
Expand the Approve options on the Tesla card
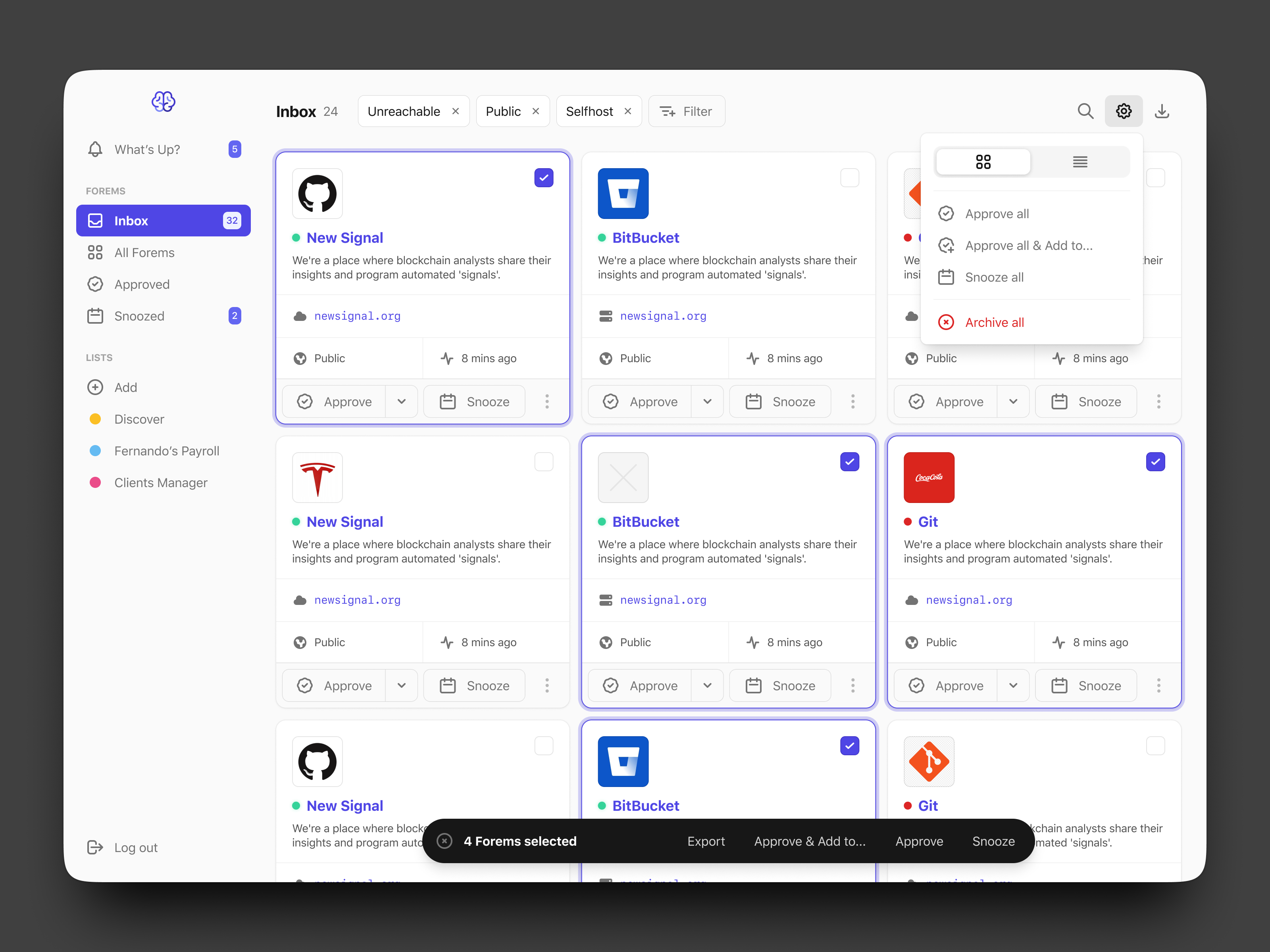pyautogui.click(x=401, y=685)
